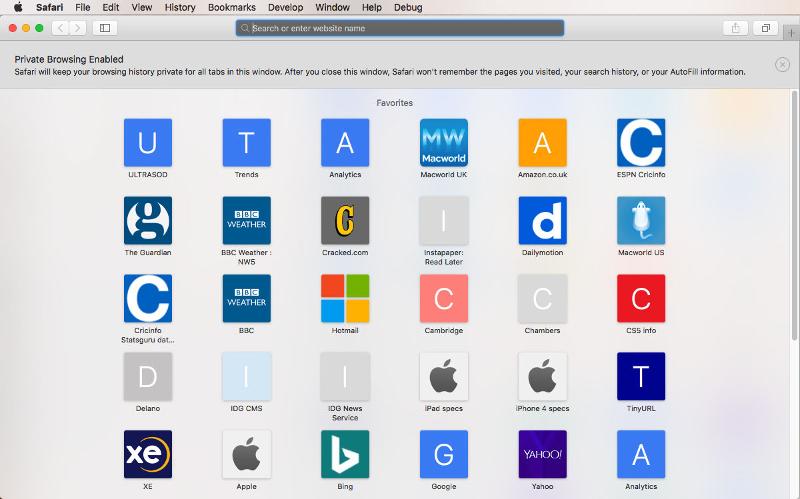Open the Bing favorite tile
Viewport: 800px width, 499px height.
pyautogui.click(x=345, y=454)
